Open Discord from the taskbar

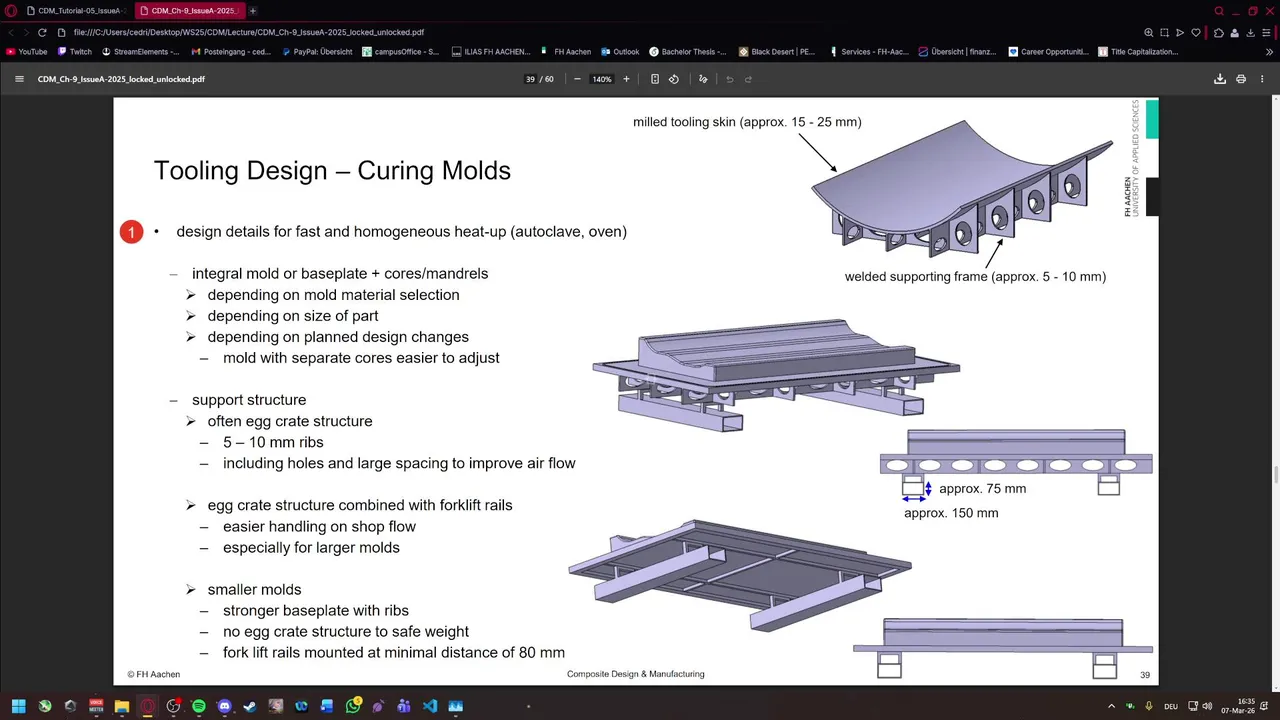224,706
